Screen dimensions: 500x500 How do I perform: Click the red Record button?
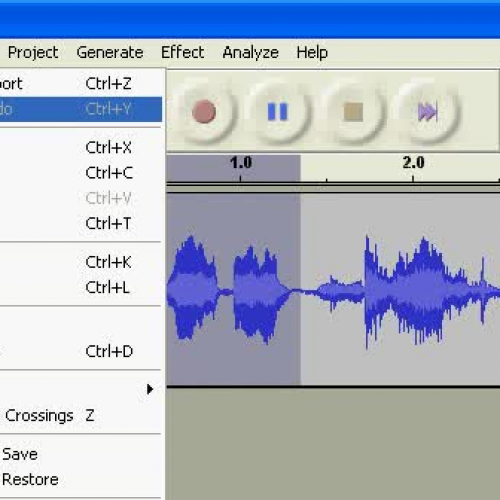coord(204,111)
